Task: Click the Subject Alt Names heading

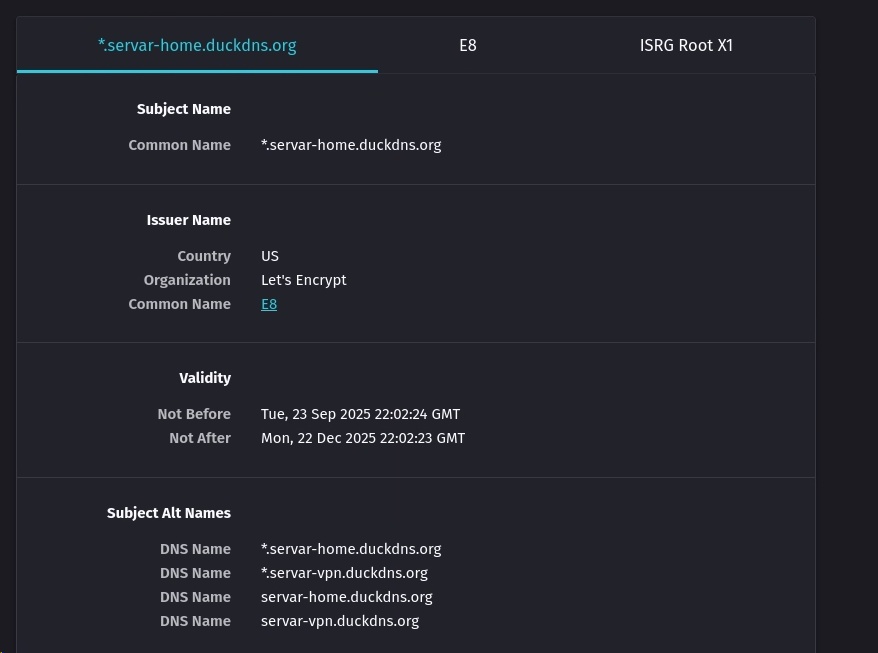Action: (x=169, y=513)
